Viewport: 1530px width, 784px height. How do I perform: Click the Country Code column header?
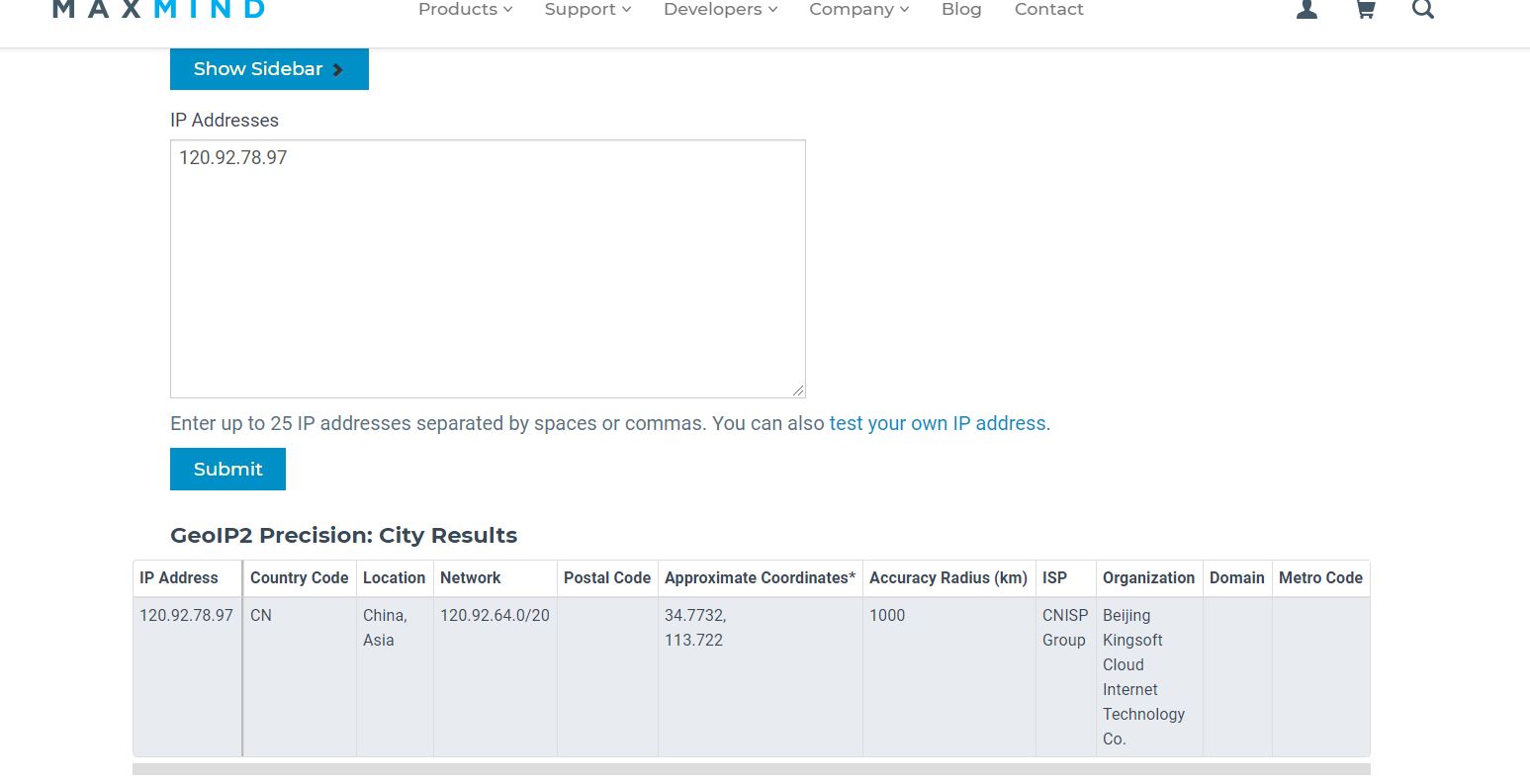(x=300, y=578)
